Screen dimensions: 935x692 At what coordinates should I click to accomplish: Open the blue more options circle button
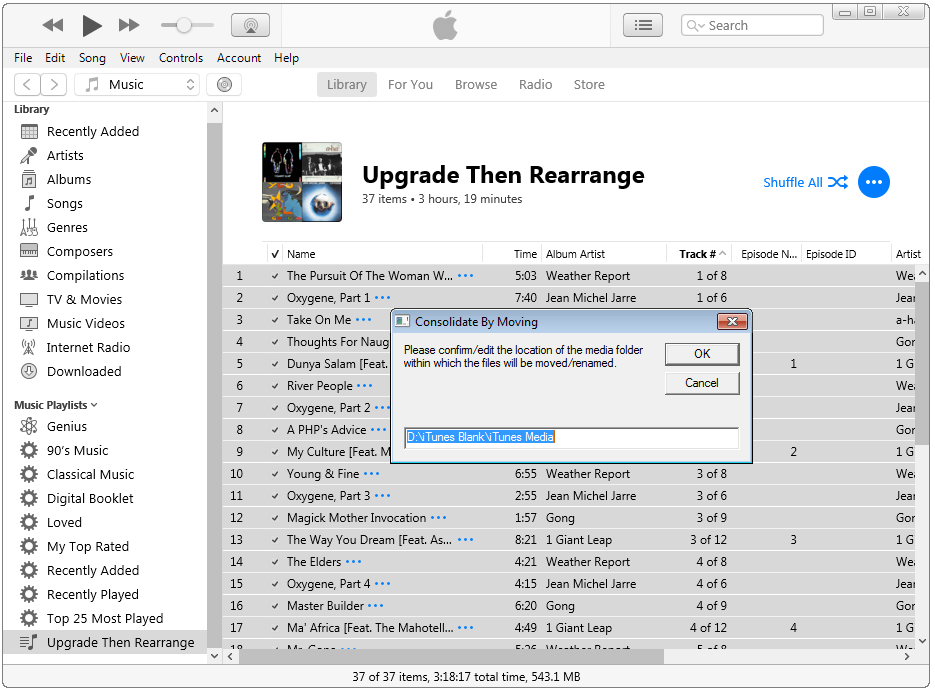(874, 182)
